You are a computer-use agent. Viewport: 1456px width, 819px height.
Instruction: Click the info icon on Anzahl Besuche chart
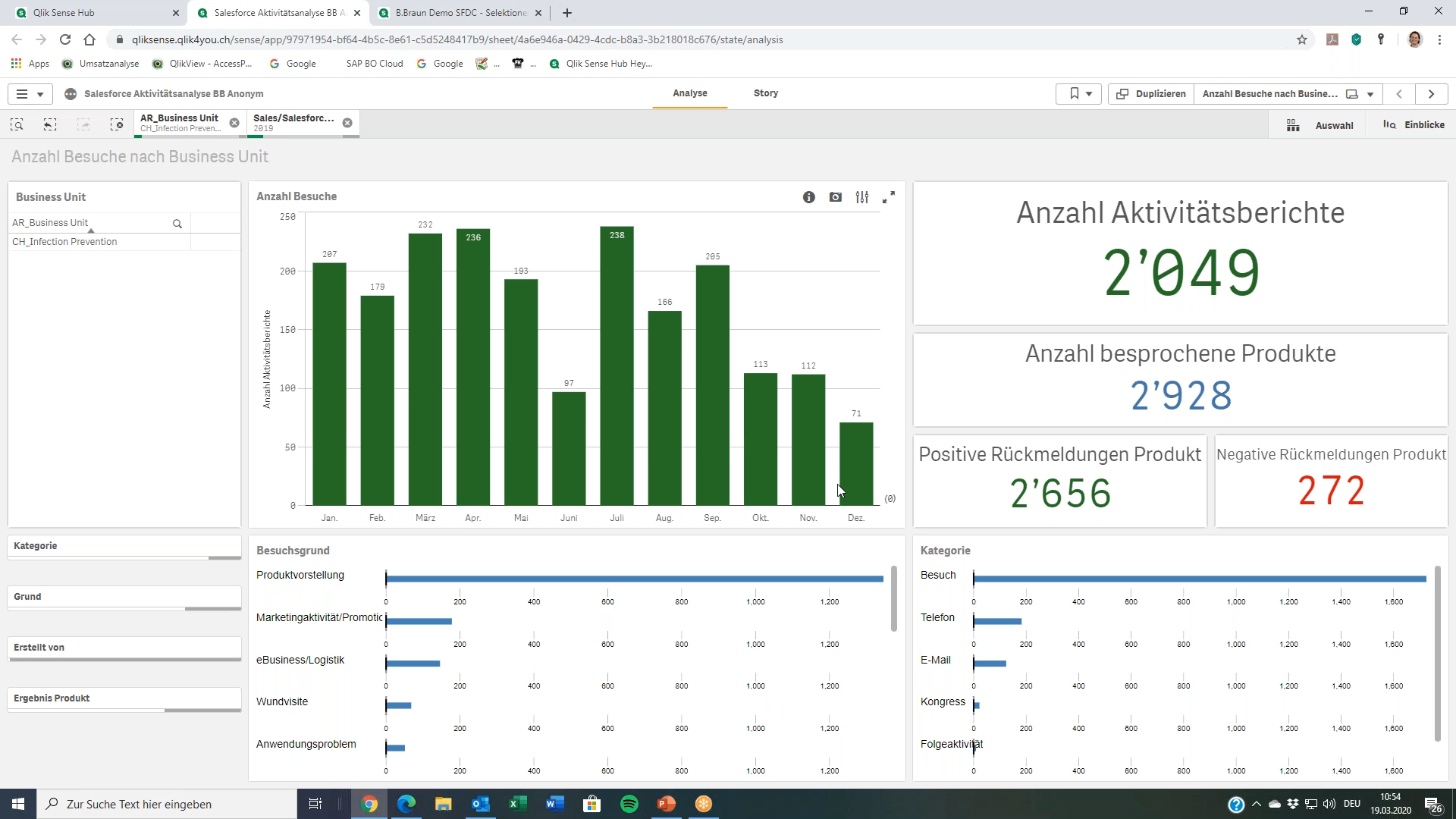[x=809, y=197]
